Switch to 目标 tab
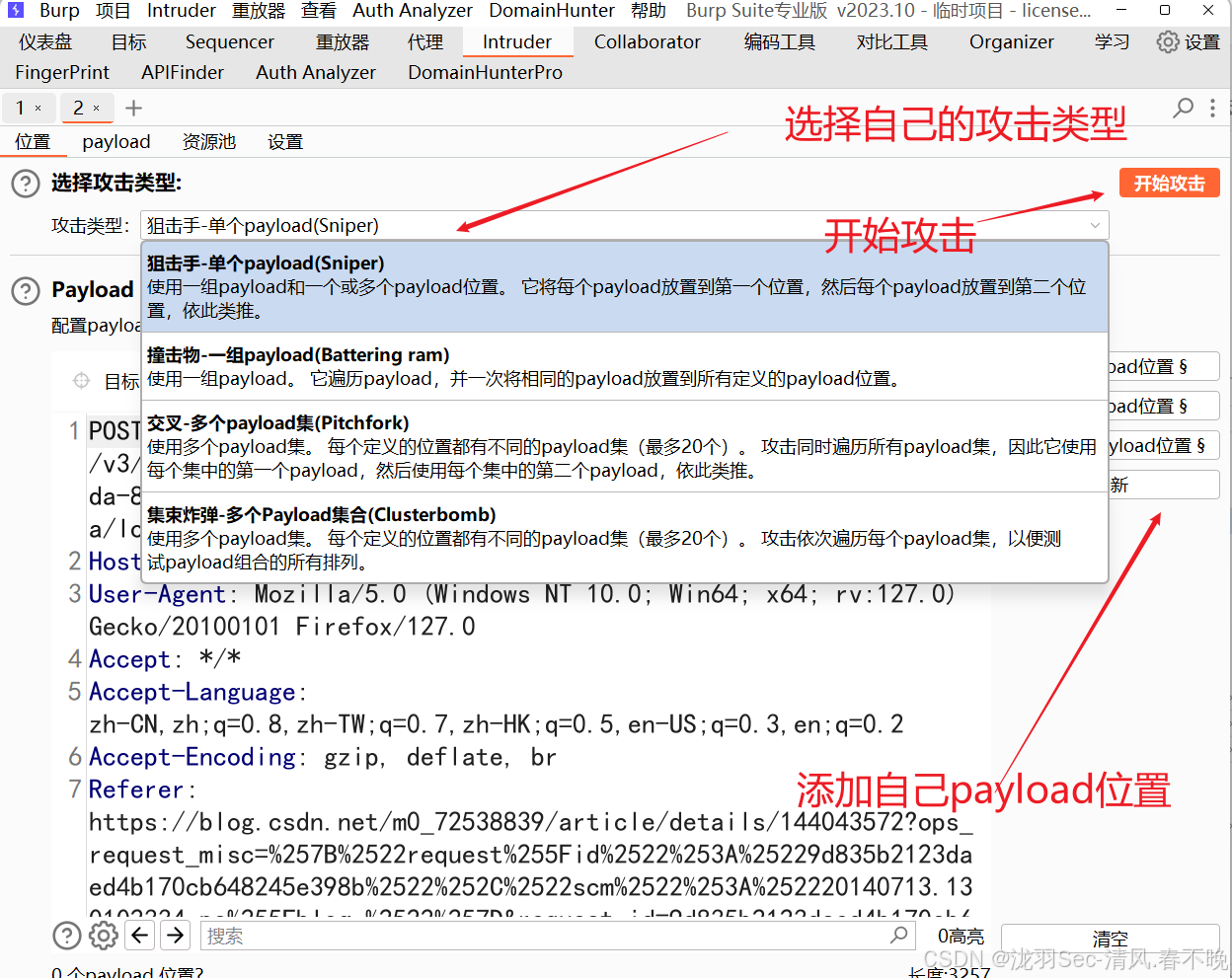 coord(128,42)
